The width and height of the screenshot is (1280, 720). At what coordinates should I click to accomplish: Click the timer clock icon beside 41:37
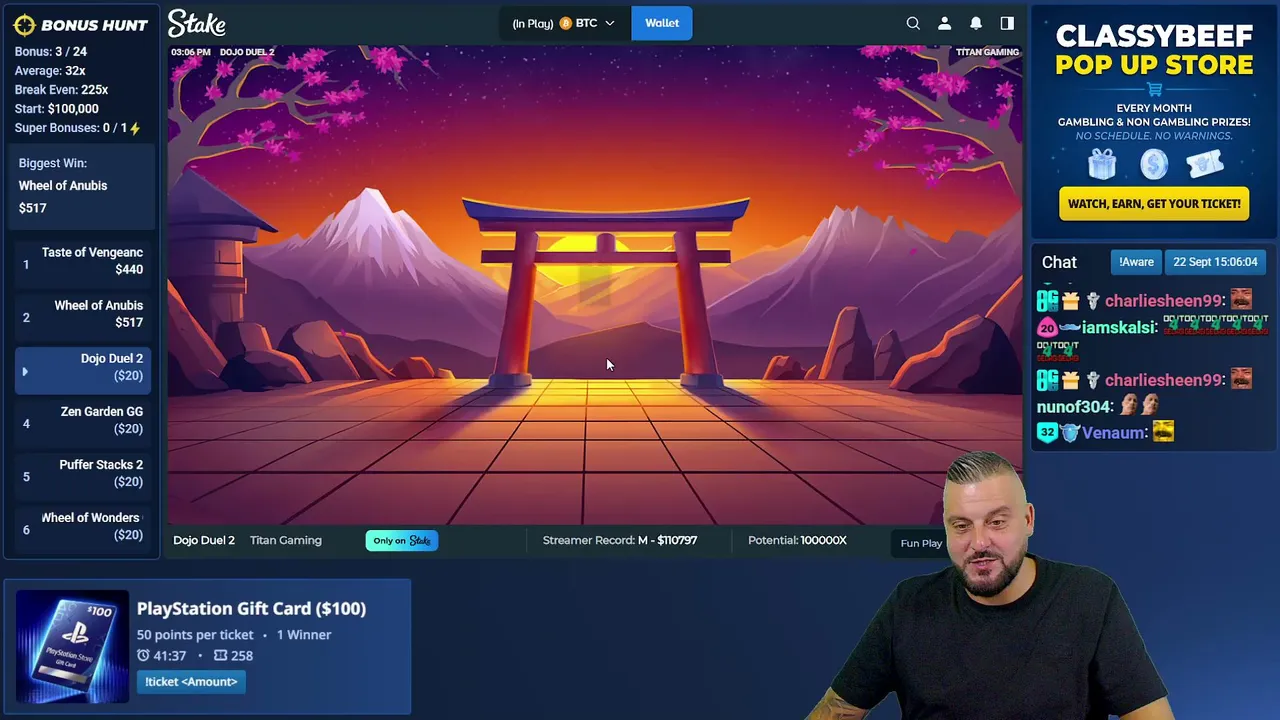click(143, 656)
